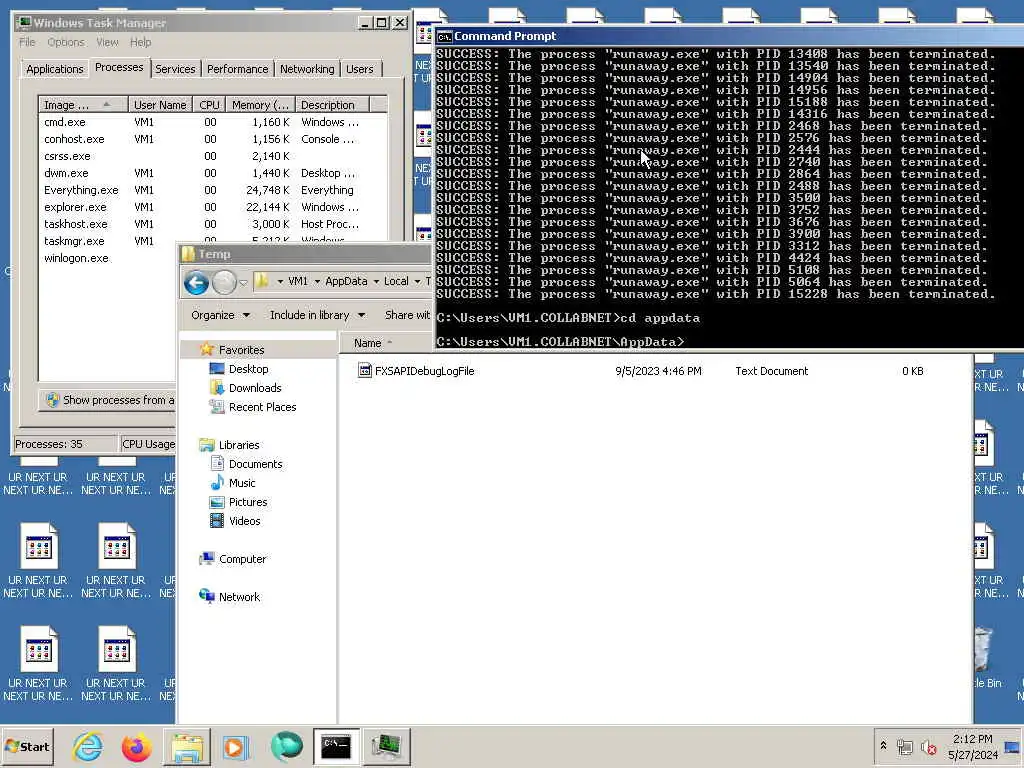Select dwm.exe process row

pyautogui.click(x=213, y=173)
